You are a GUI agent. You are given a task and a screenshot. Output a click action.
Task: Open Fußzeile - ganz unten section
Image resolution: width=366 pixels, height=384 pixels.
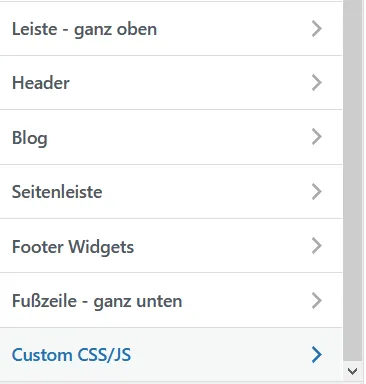(97, 301)
